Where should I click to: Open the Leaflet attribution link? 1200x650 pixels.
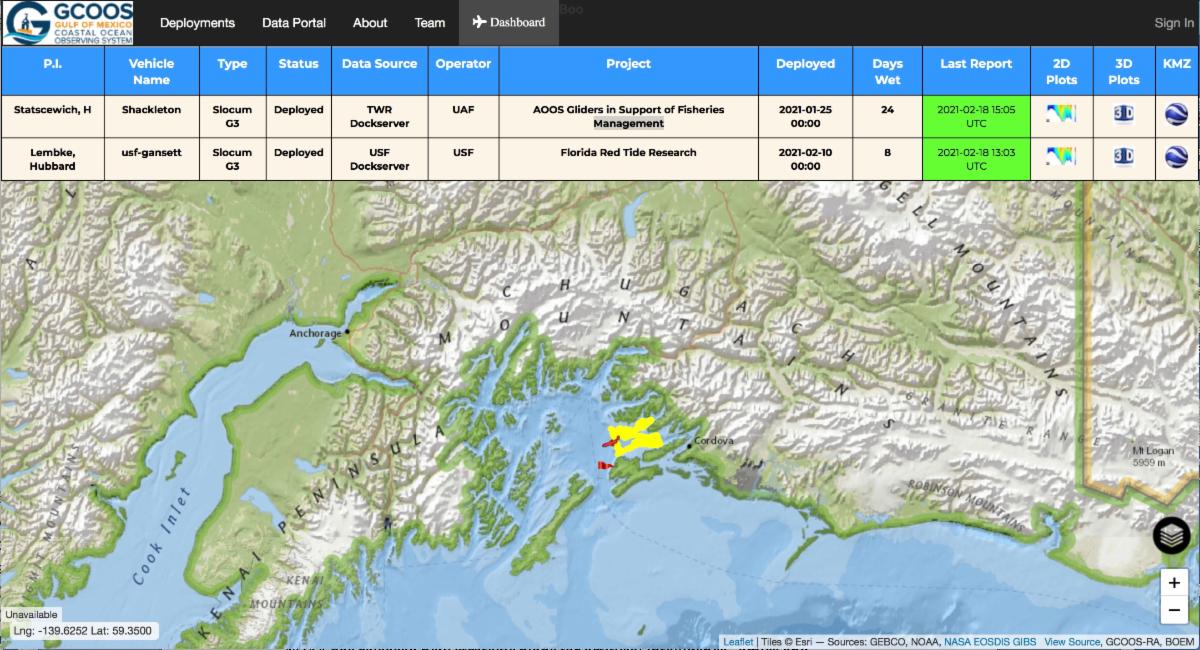pos(738,642)
